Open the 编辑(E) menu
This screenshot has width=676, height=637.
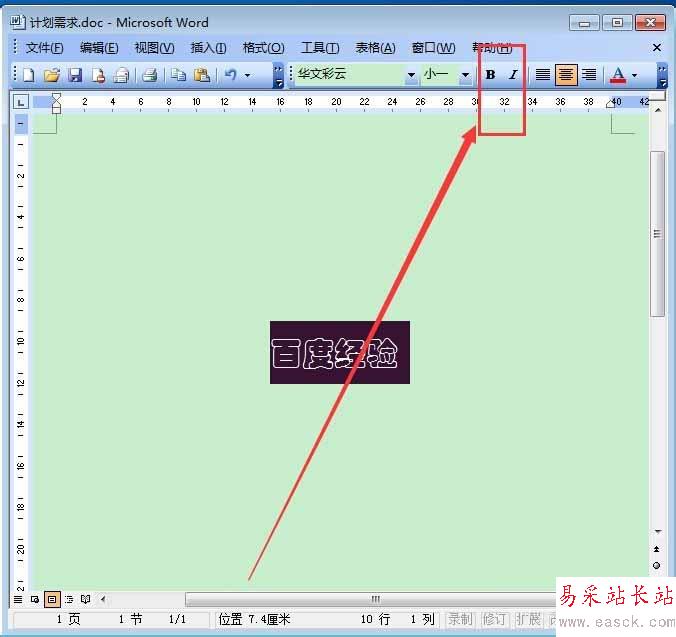99,47
